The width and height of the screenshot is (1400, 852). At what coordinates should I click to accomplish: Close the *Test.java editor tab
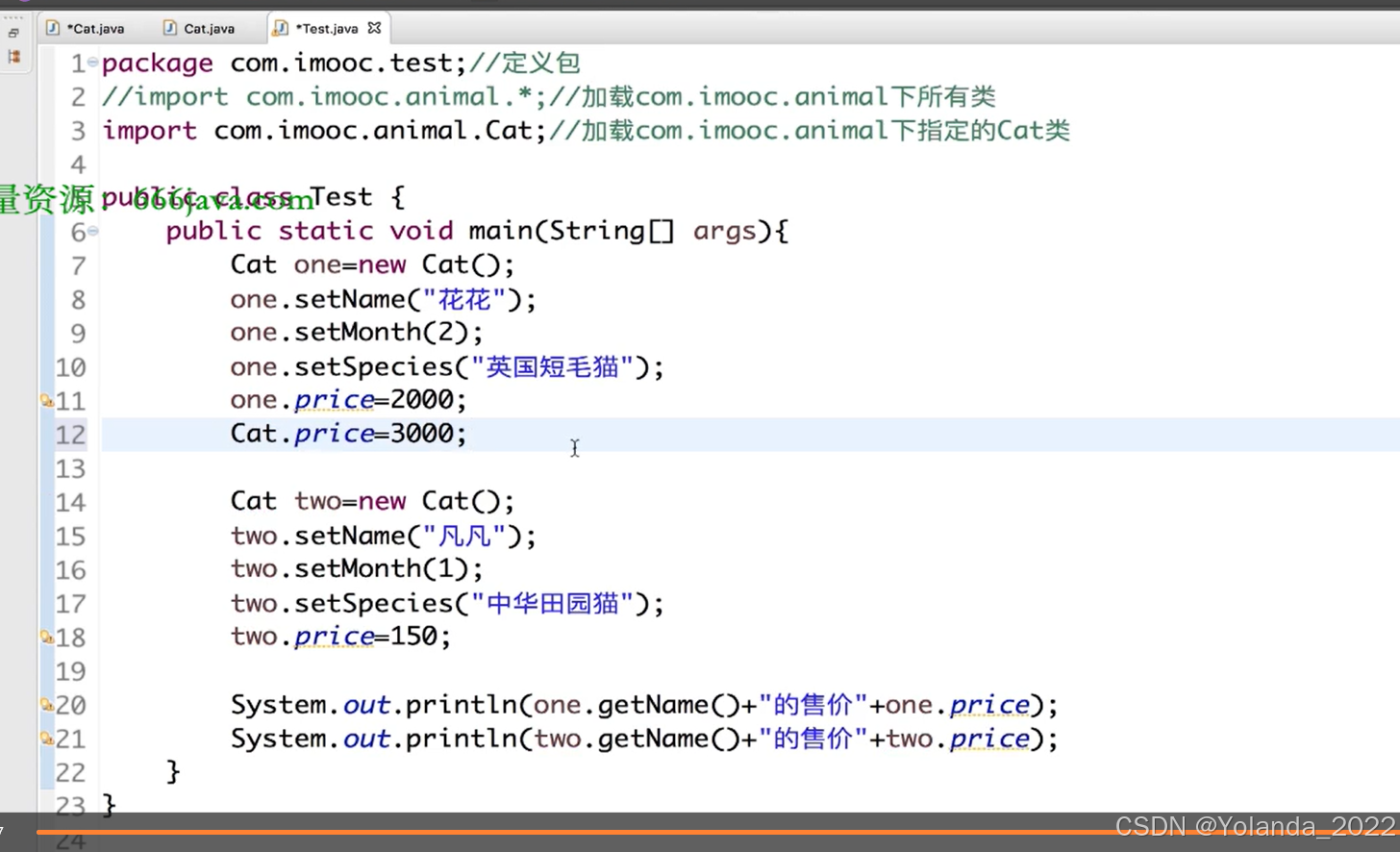point(375,28)
